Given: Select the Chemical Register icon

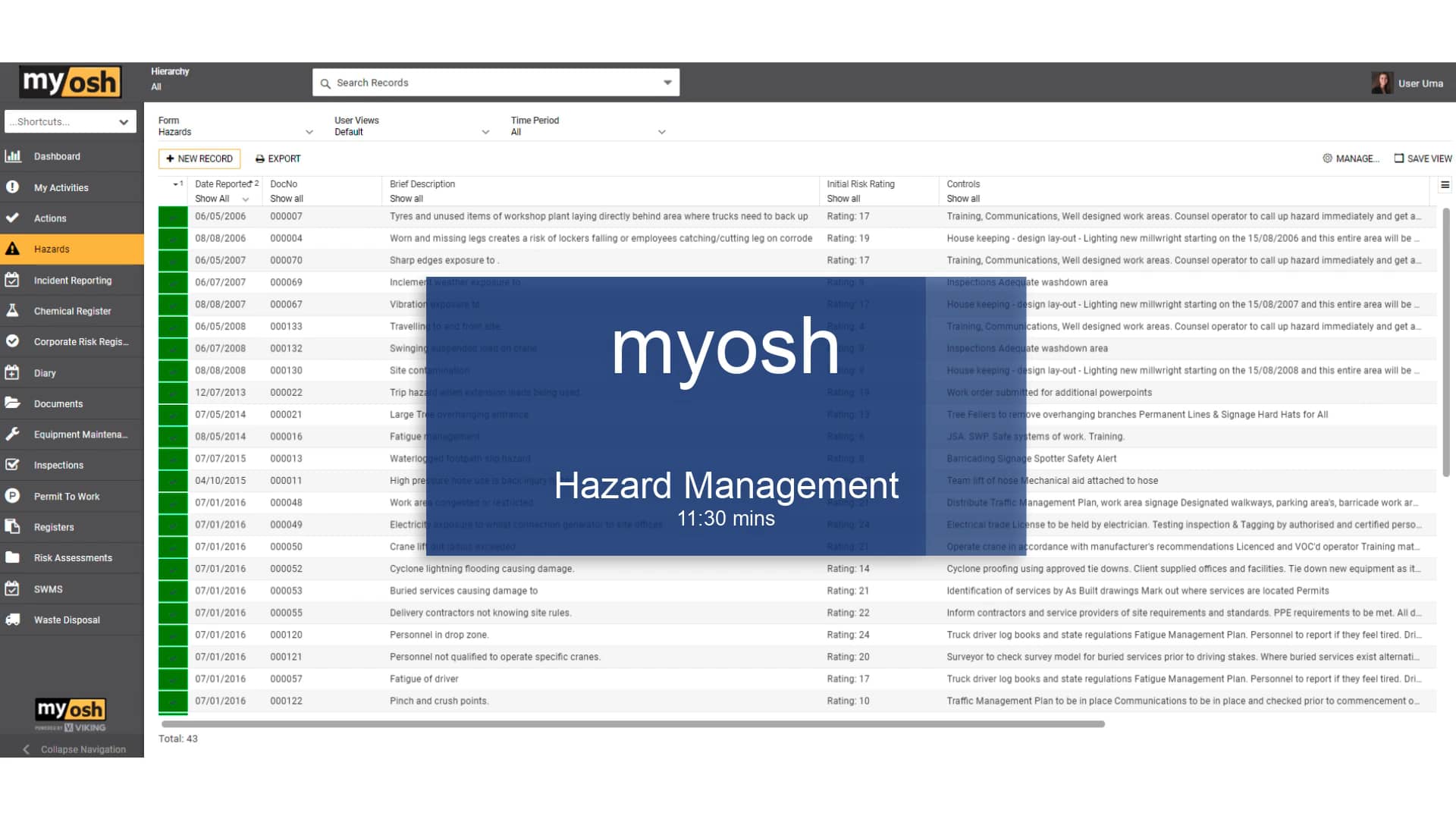Looking at the screenshot, I should click(x=12, y=311).
